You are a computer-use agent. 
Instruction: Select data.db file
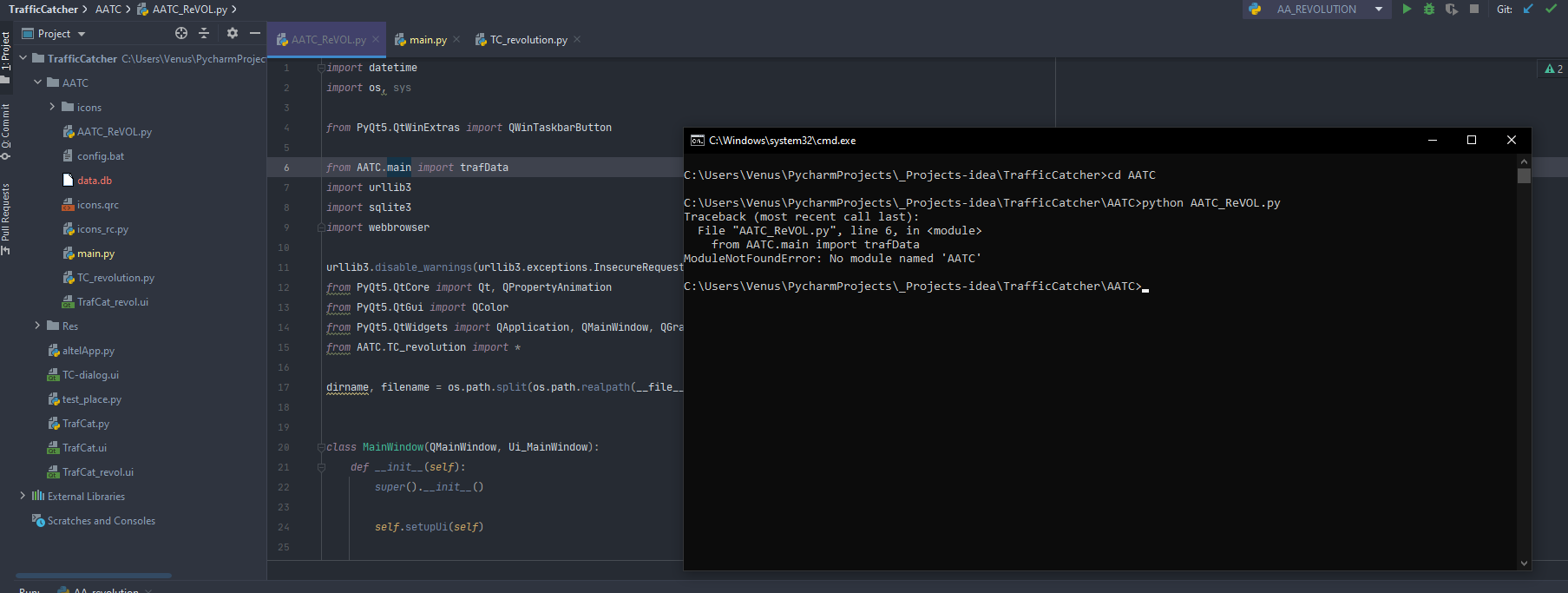94,180
